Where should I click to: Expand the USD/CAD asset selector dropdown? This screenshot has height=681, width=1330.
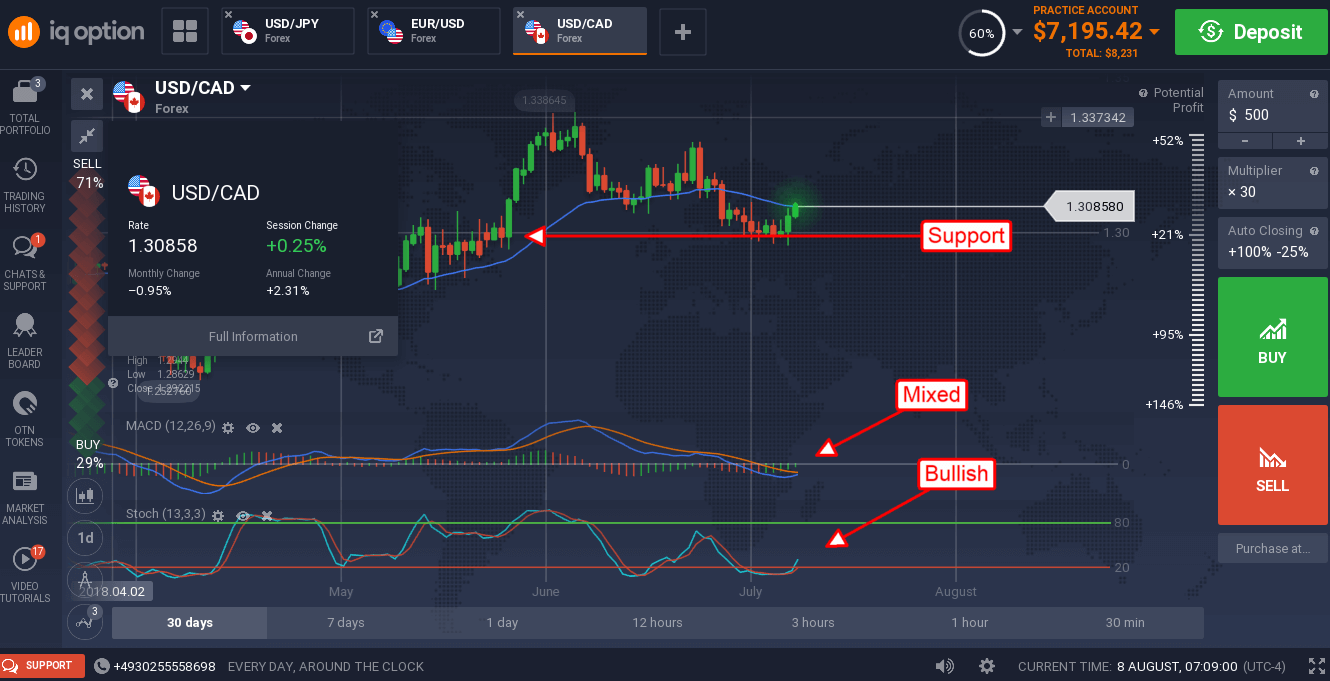pyautogui.click(x=246, y=88)
